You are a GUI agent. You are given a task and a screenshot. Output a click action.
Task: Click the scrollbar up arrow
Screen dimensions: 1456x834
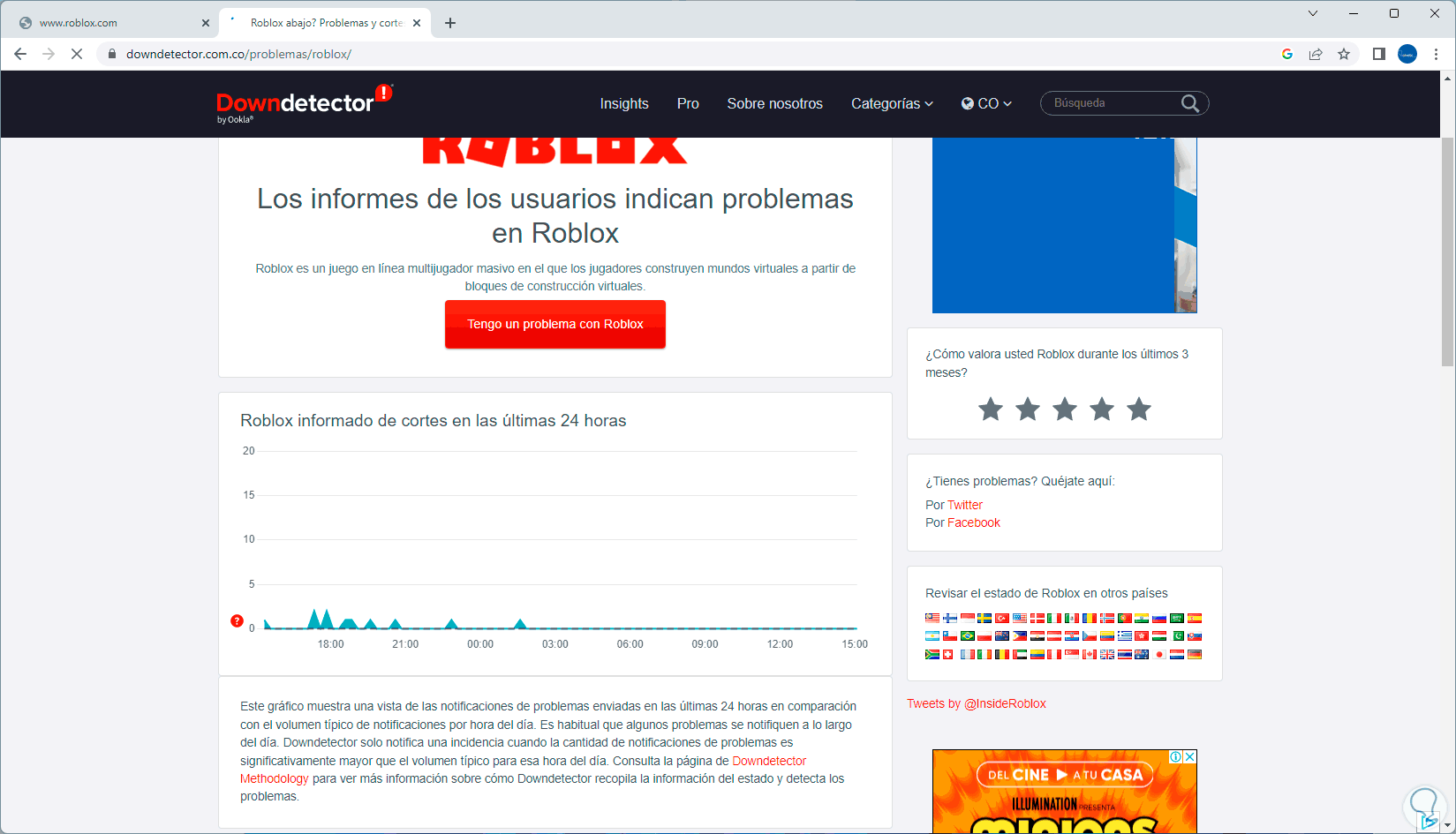[x=1447, y=79]
